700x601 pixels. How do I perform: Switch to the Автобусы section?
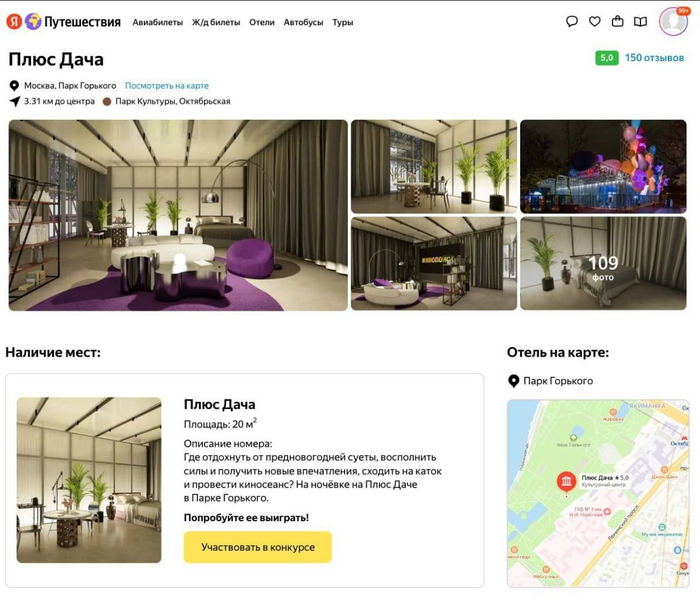[303, 22]
